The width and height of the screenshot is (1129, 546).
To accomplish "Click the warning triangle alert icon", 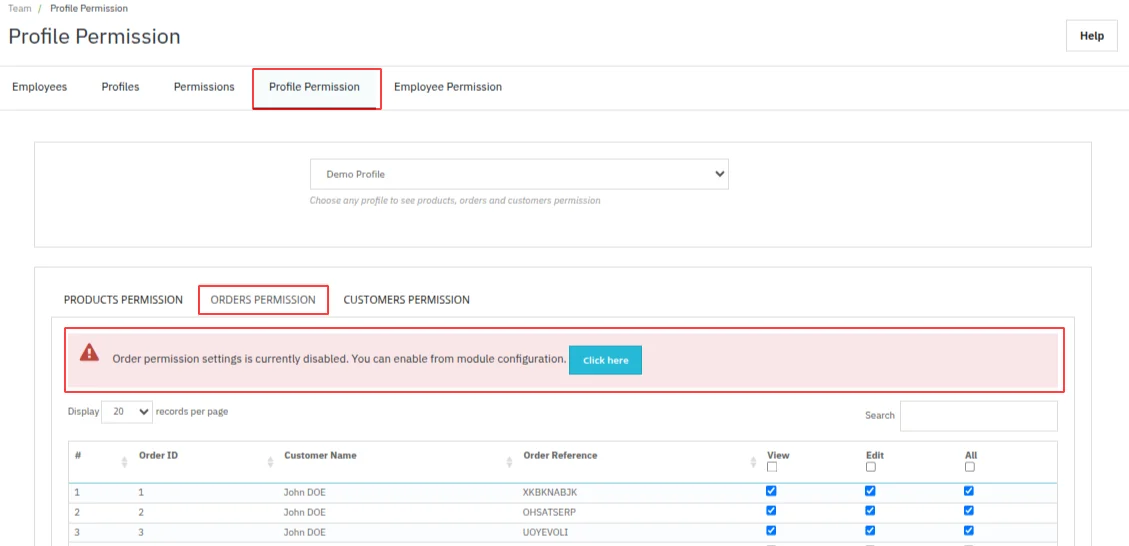I will [90, 353].
